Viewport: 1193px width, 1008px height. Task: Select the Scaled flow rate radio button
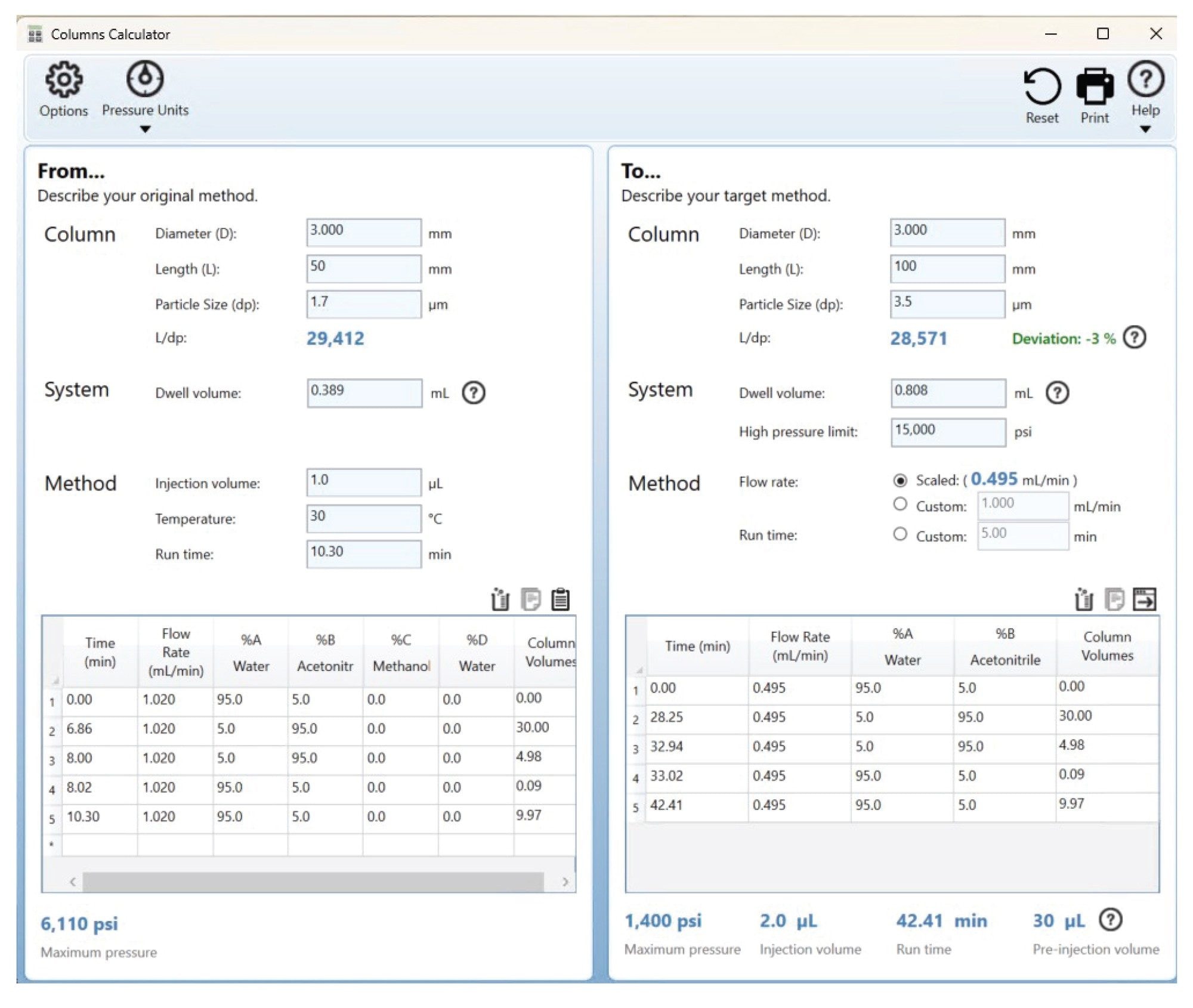900,480
